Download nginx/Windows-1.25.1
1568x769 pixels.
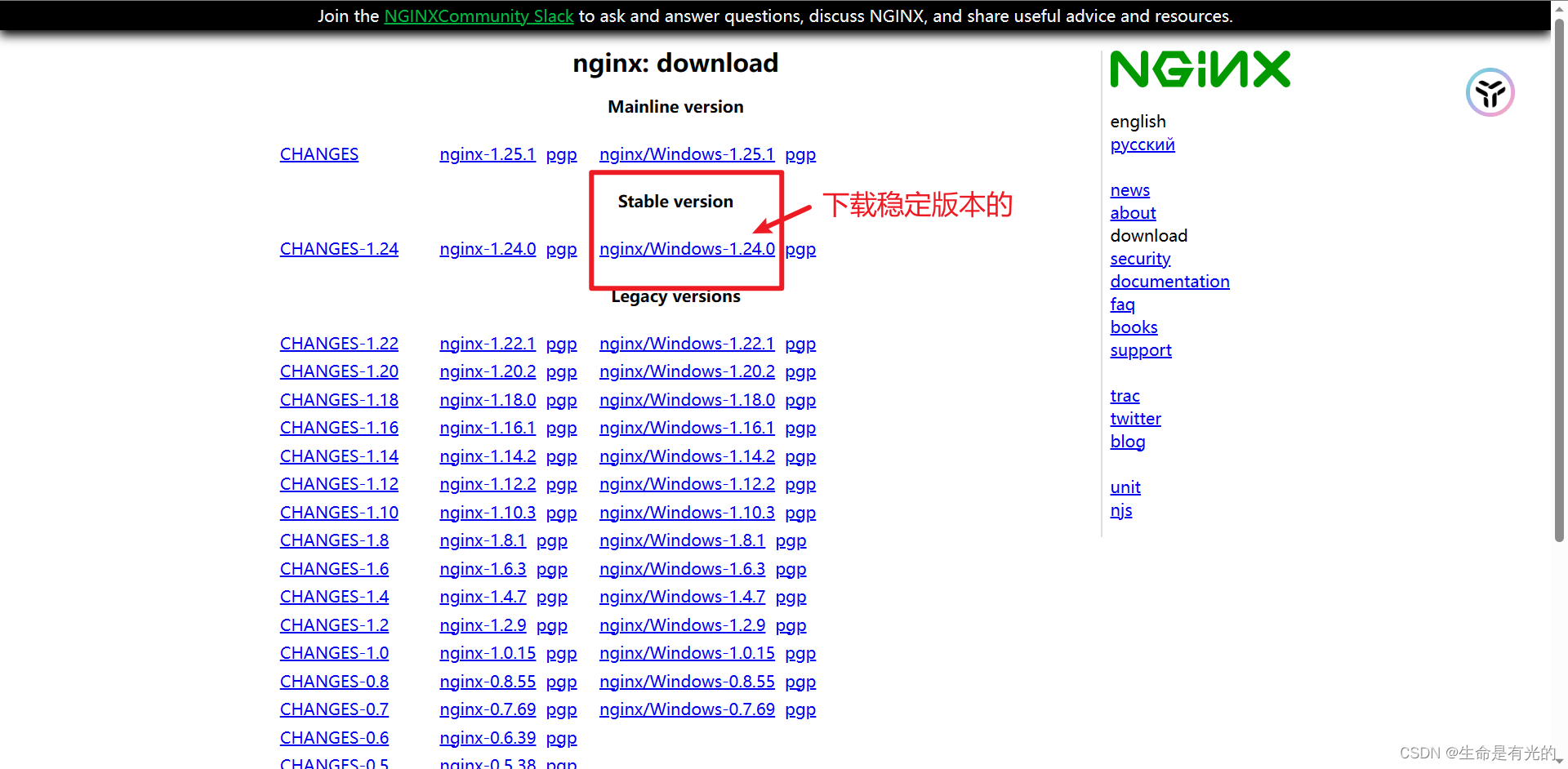[687, 154]
